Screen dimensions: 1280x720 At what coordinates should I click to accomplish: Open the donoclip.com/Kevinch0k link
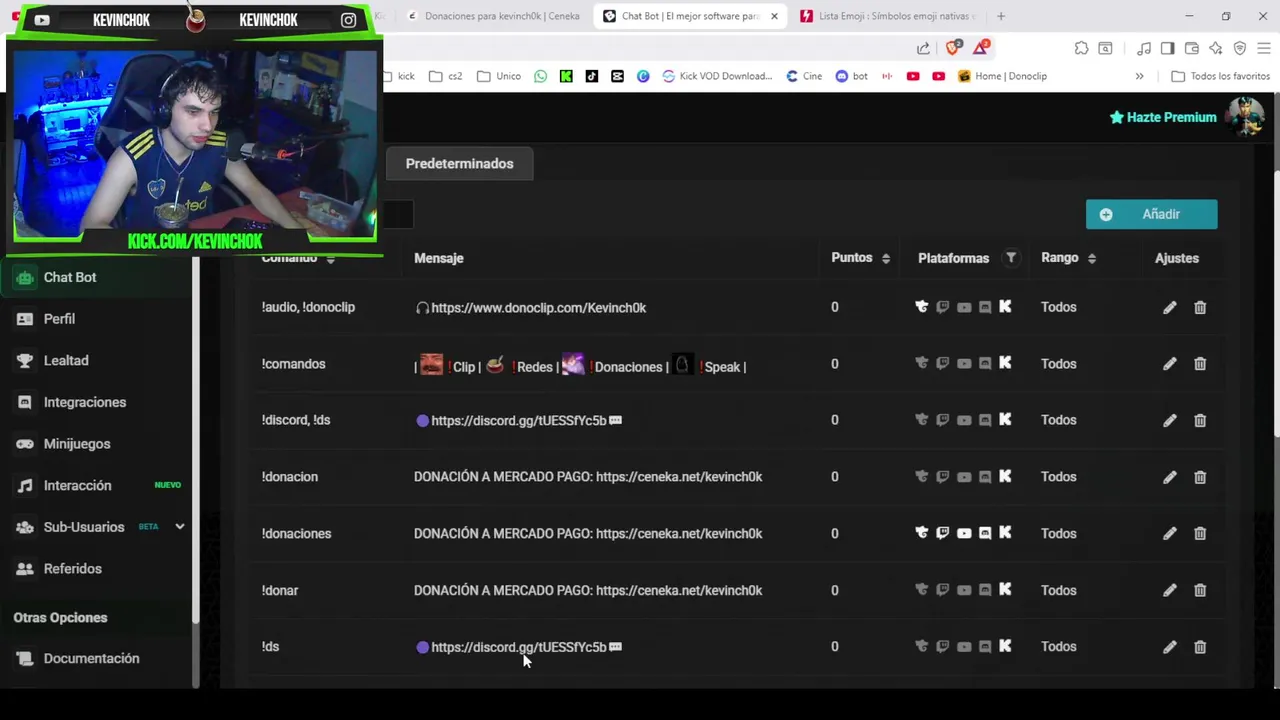(538, 308)
